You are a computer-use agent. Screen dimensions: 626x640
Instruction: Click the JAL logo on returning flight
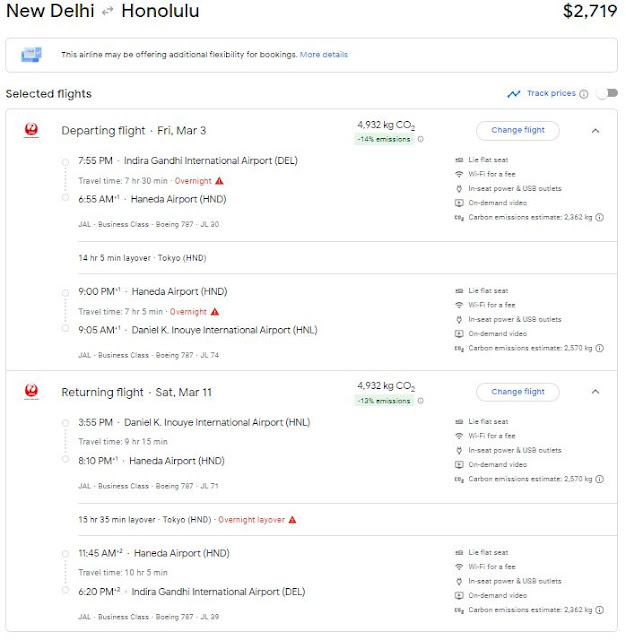pos(31,391)
